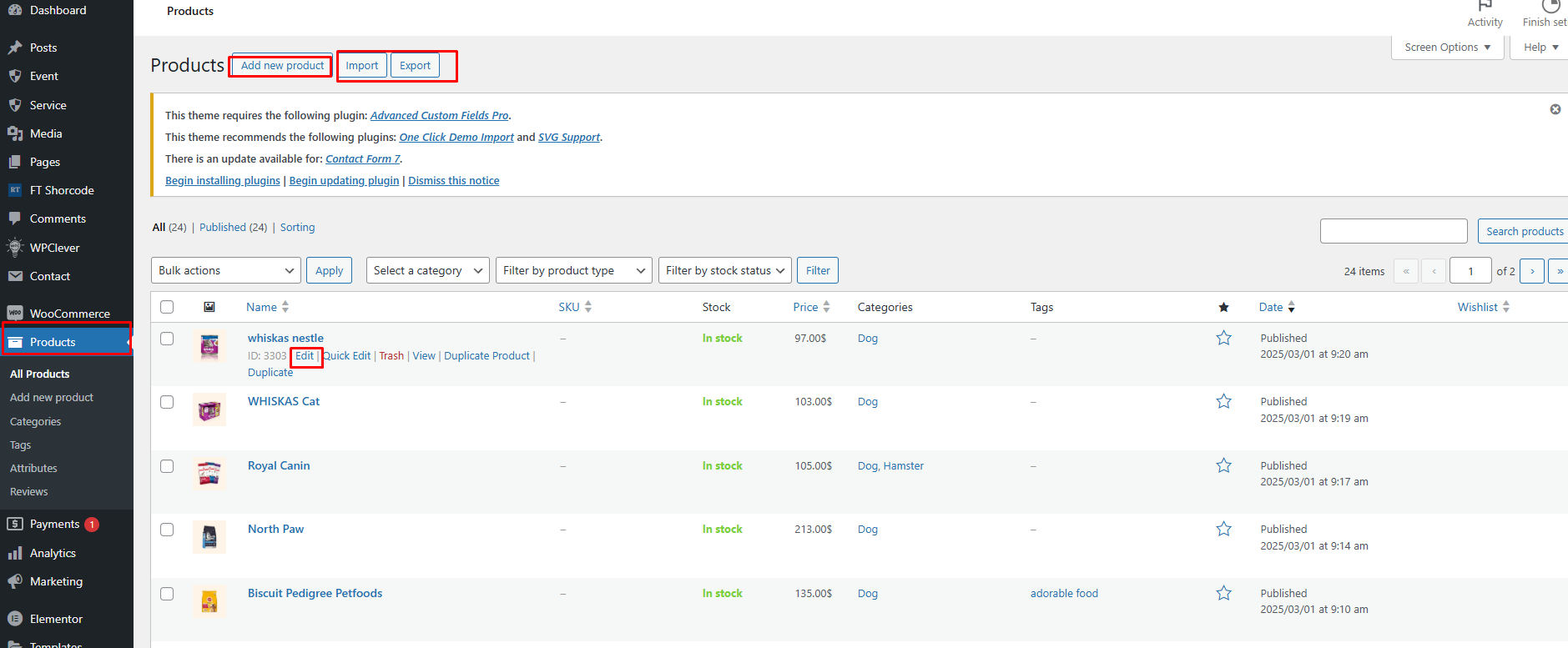Go to last page double arrow
This screenshot has width=1568, height=648.
coord(1559,271)
